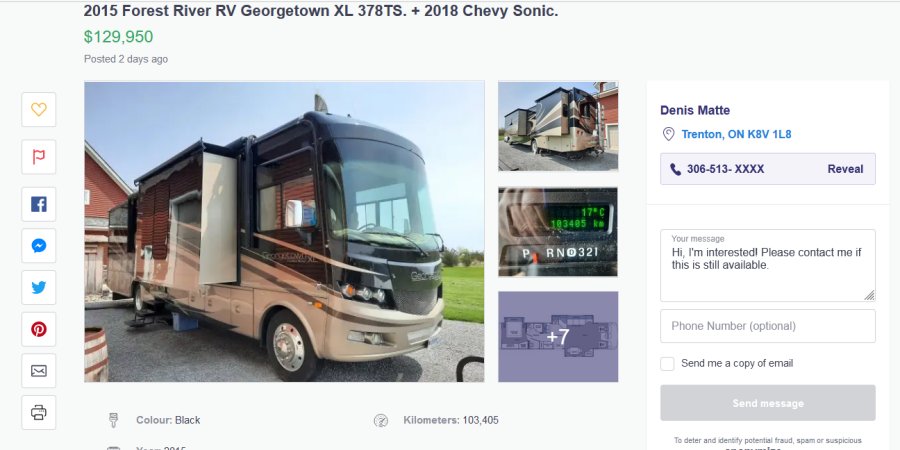Open the main RV photo
This screenshot has height=450, width=900.
[284, 232]
